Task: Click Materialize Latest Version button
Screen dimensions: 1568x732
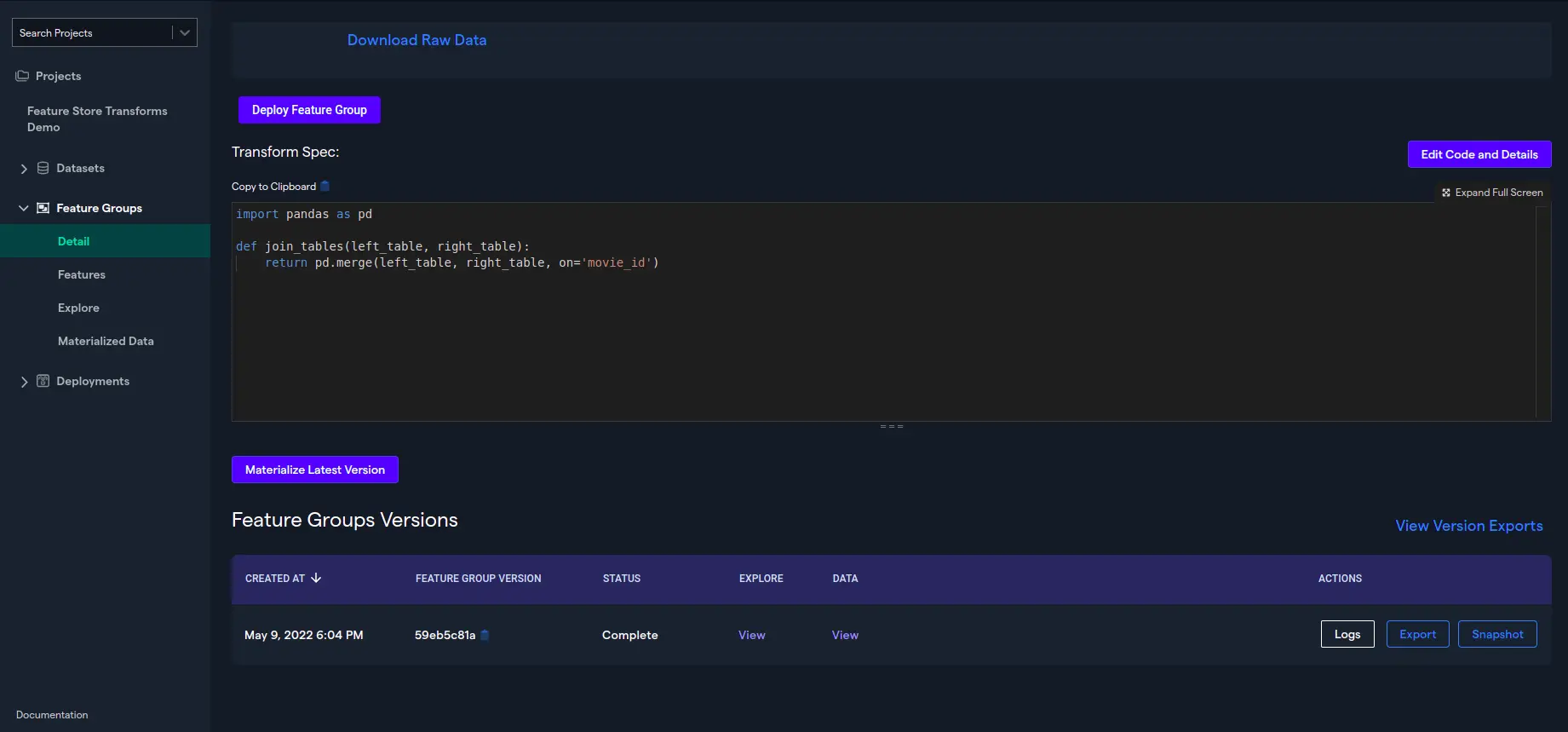Action: 315,470
